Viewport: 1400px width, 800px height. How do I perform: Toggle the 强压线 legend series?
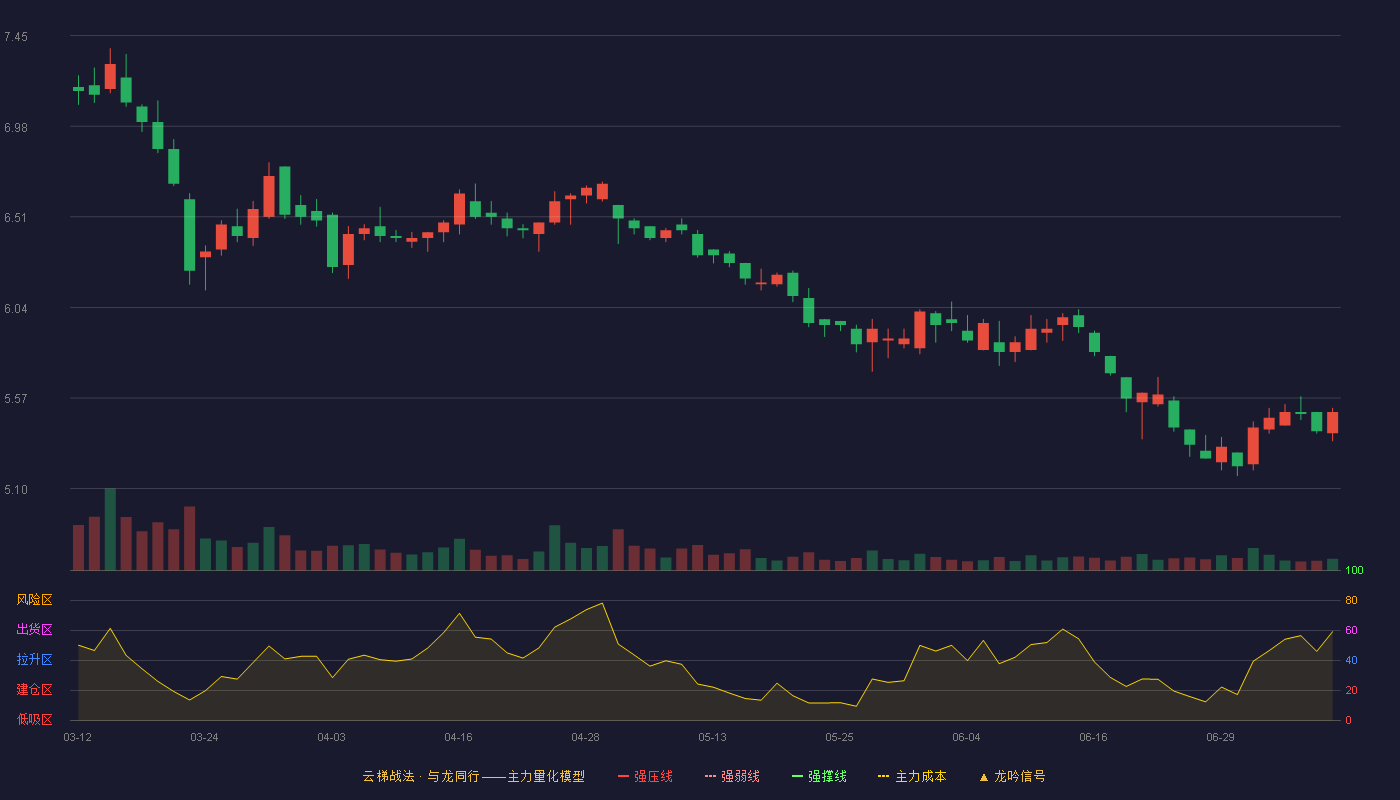click(645, 776)
